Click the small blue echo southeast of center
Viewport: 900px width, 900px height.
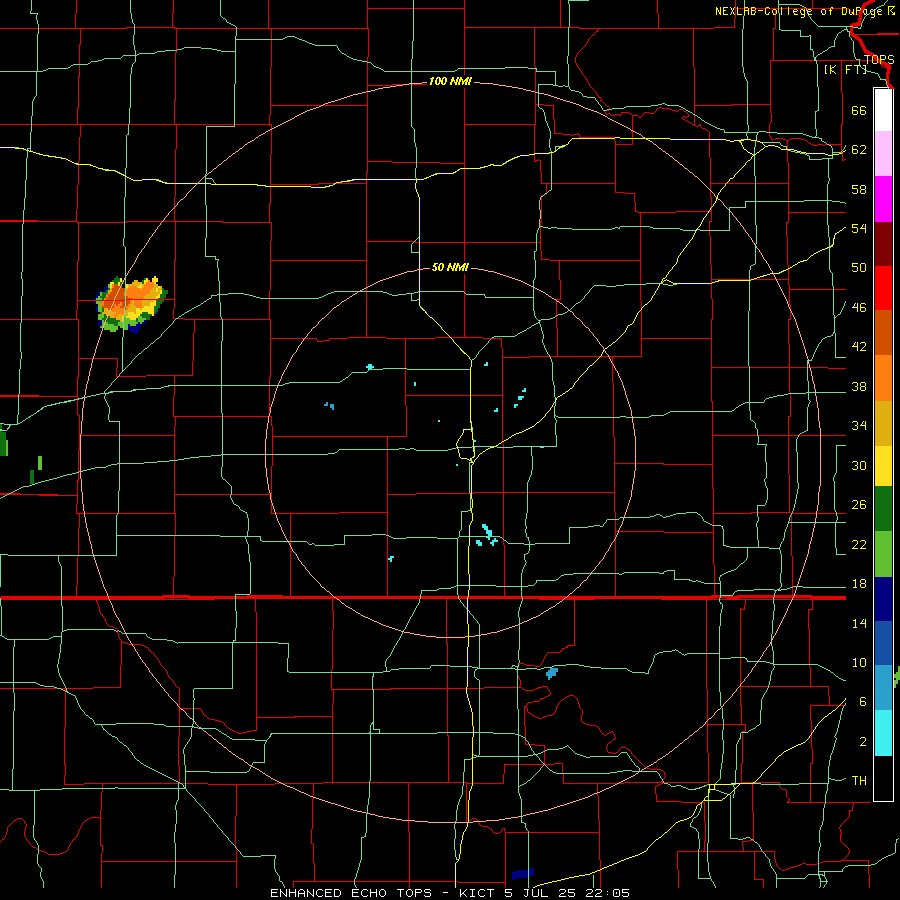552,673
